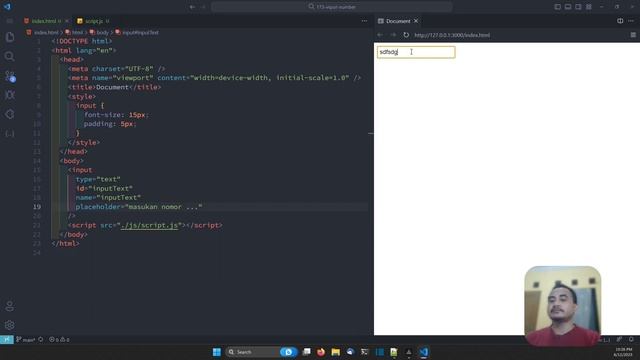Screen dimensions: 640x360
Task: Toggle primary side bar layout icon
Action: pyautogui.click(x=558, y=7)
